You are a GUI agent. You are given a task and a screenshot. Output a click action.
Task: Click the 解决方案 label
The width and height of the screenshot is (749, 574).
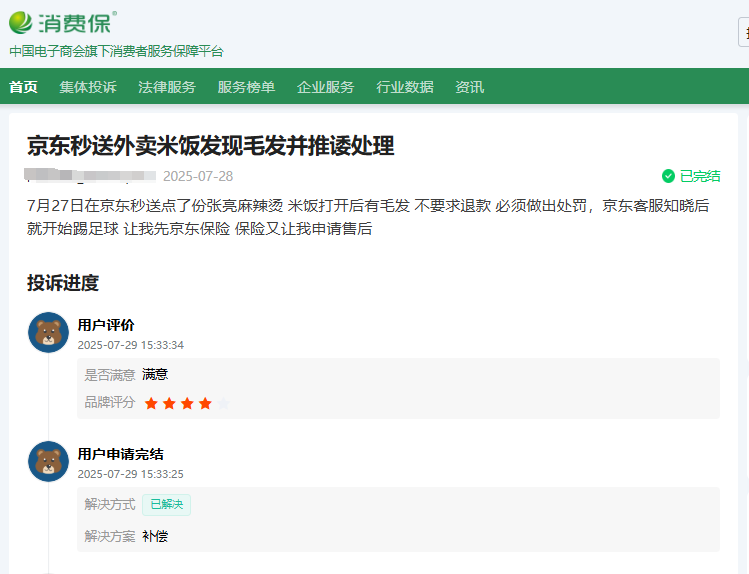point(110,536)
